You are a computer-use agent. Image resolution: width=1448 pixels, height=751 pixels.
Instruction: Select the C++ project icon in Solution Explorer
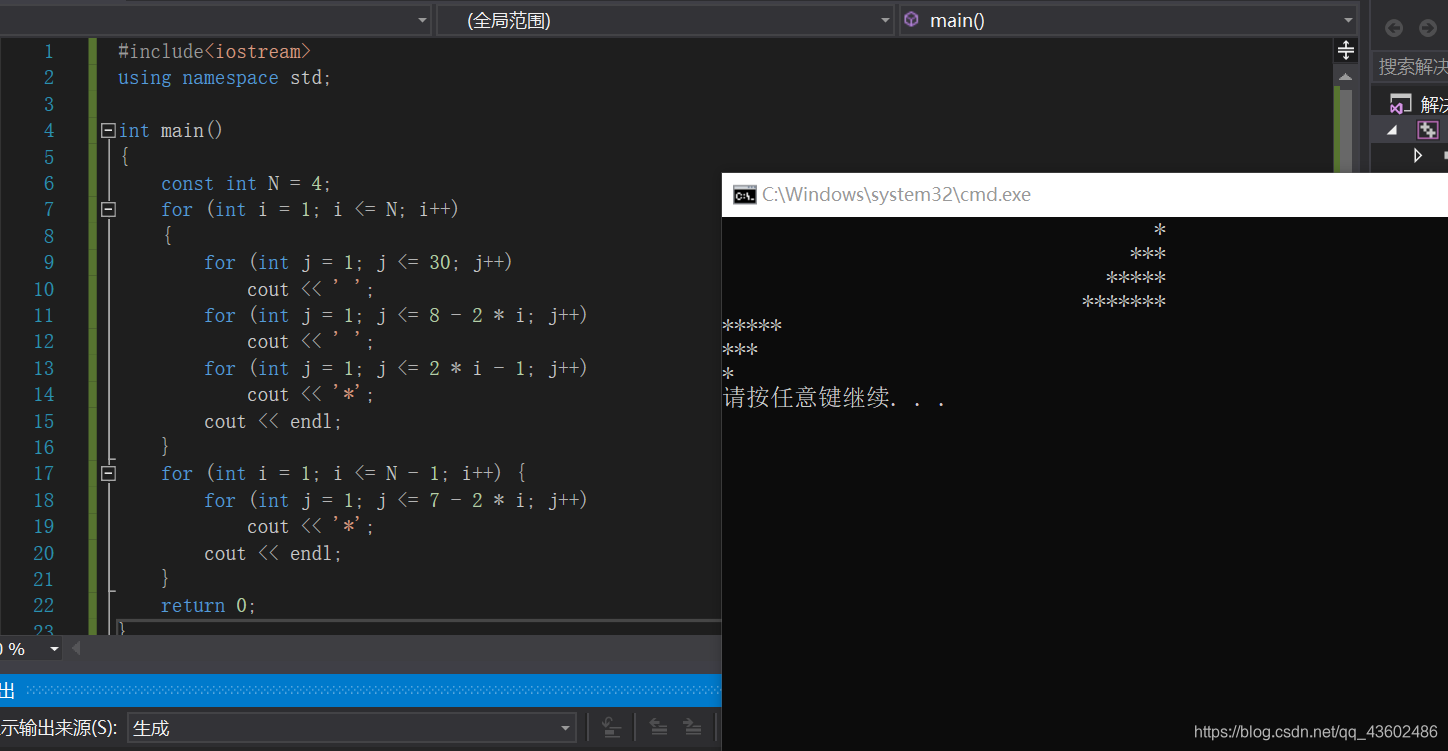[1428, 130]
